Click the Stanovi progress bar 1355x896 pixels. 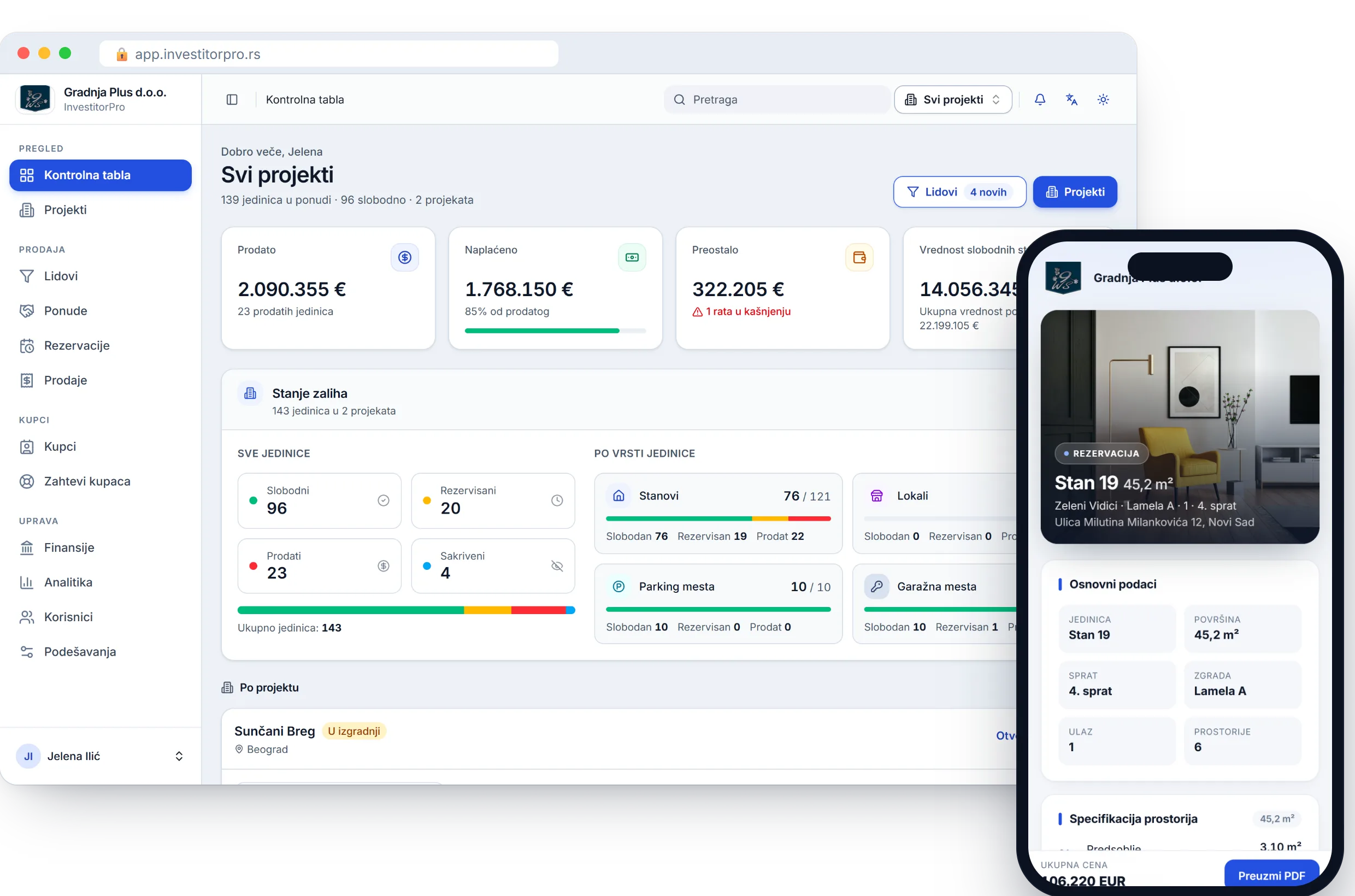(x=718, y=518)
